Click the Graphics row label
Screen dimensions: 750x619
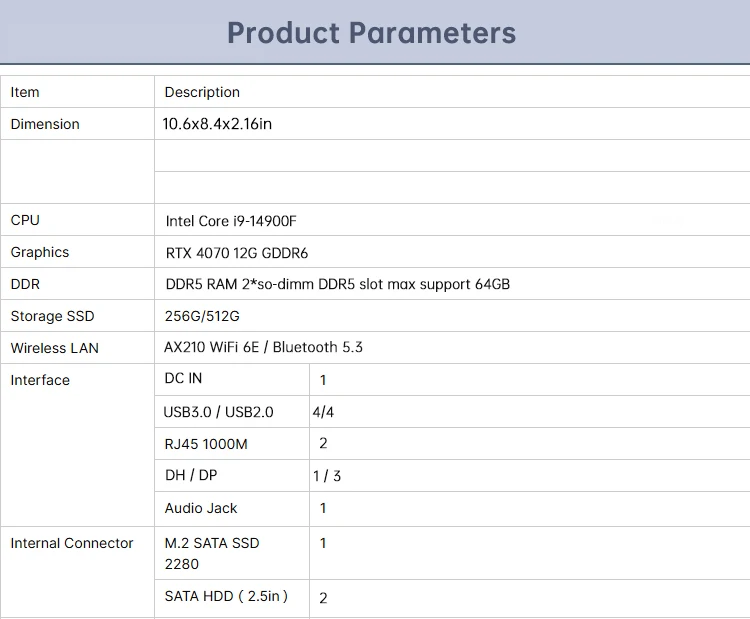point(40,252)
